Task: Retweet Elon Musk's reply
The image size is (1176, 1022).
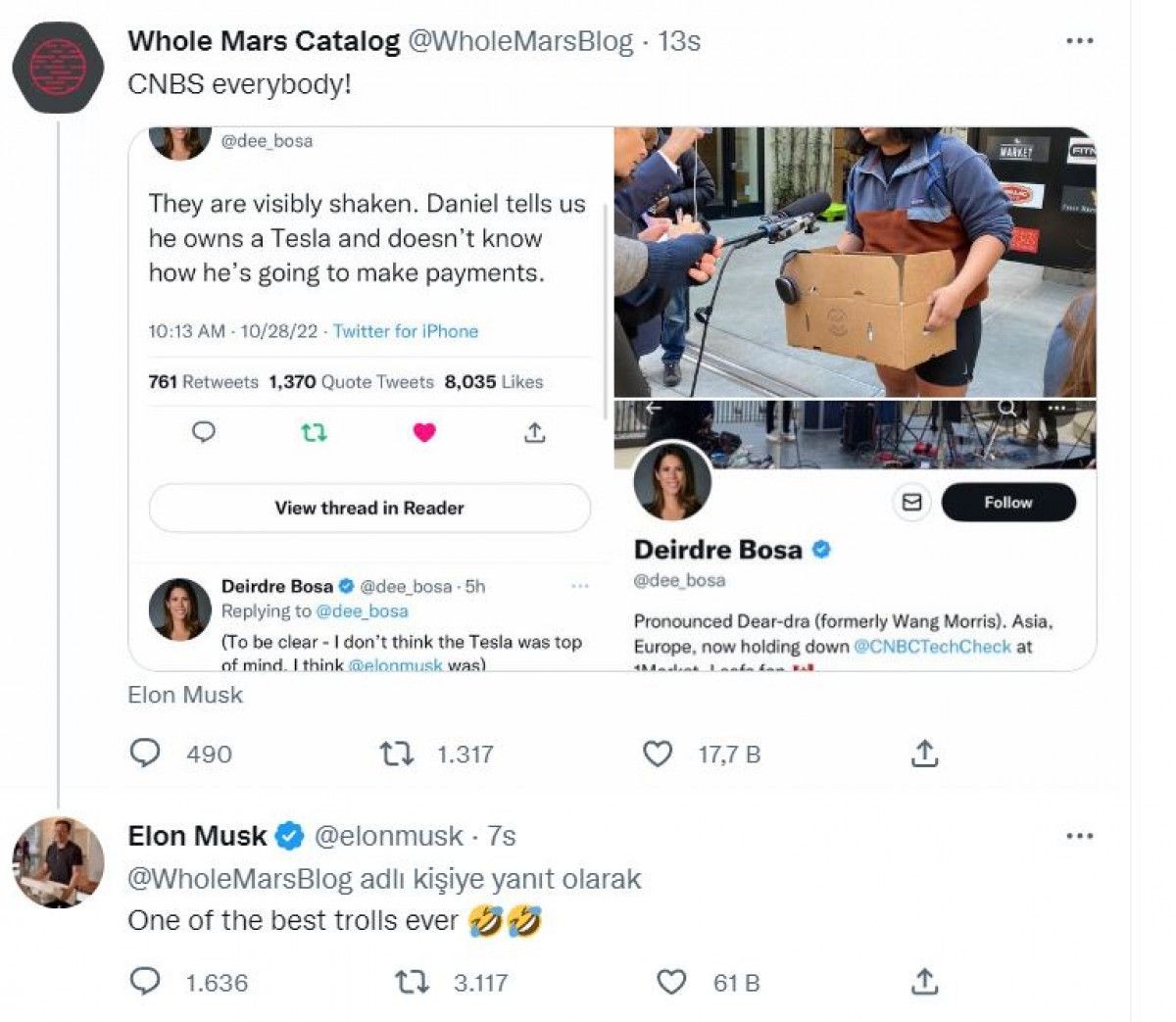Action: [x=411, y=982]
